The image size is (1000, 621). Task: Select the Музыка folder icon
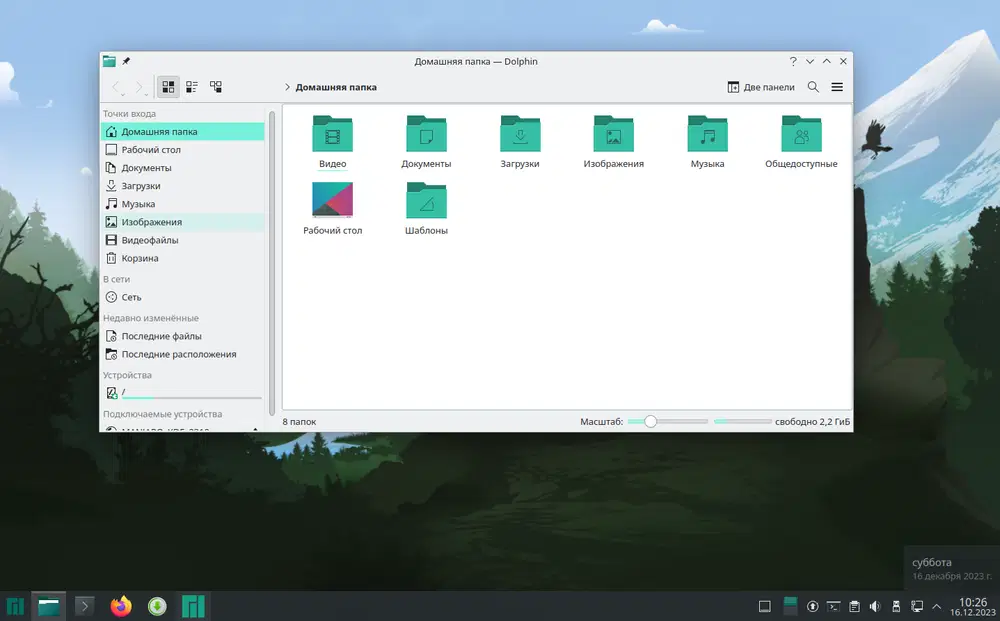pyautogui.click(x=707, y=133)
